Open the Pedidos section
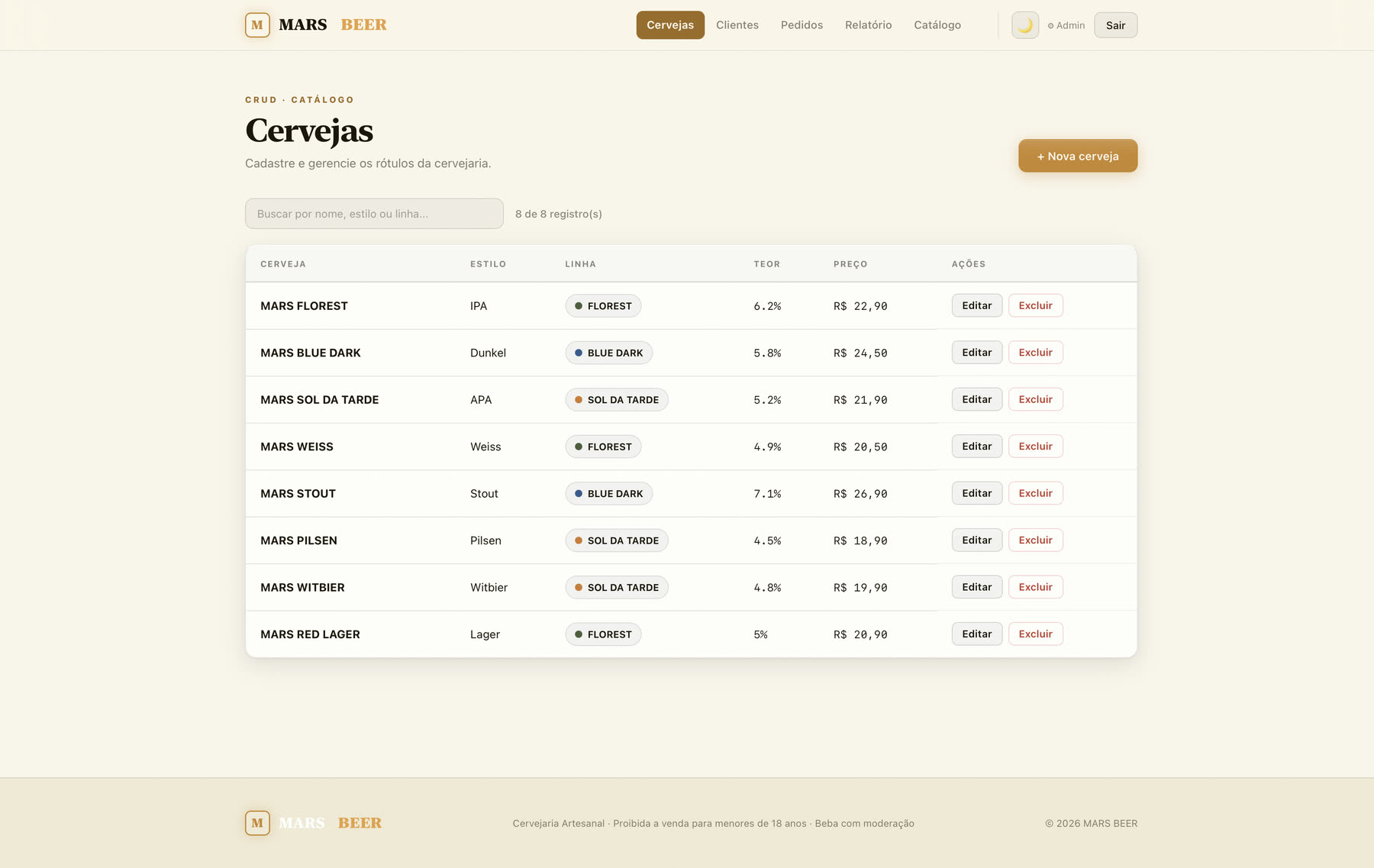The width and height of the screenshot is (1374, 868). coord(801,25)
